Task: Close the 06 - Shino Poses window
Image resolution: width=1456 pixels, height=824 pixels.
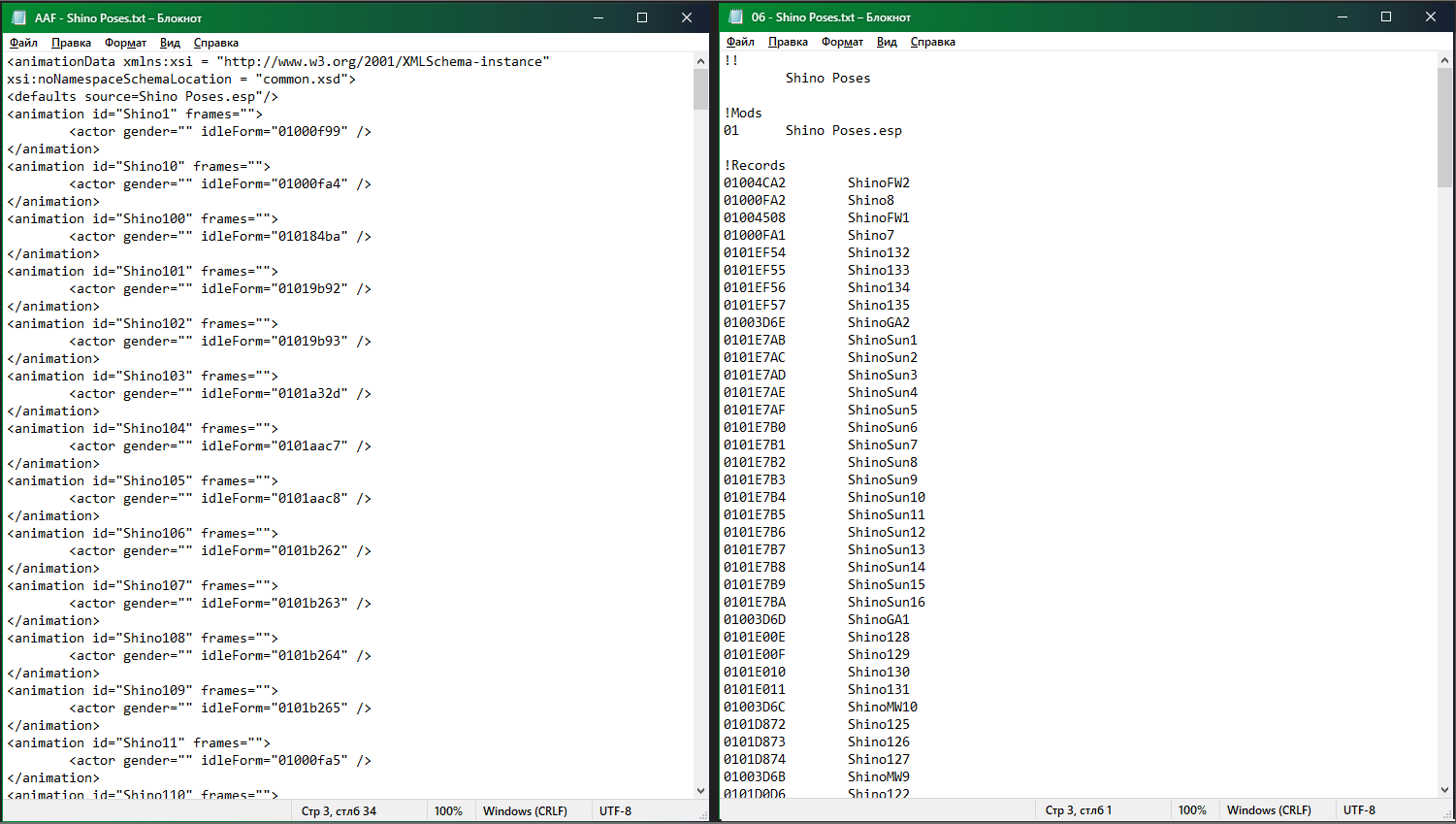Action: [x=1431, y=16]
